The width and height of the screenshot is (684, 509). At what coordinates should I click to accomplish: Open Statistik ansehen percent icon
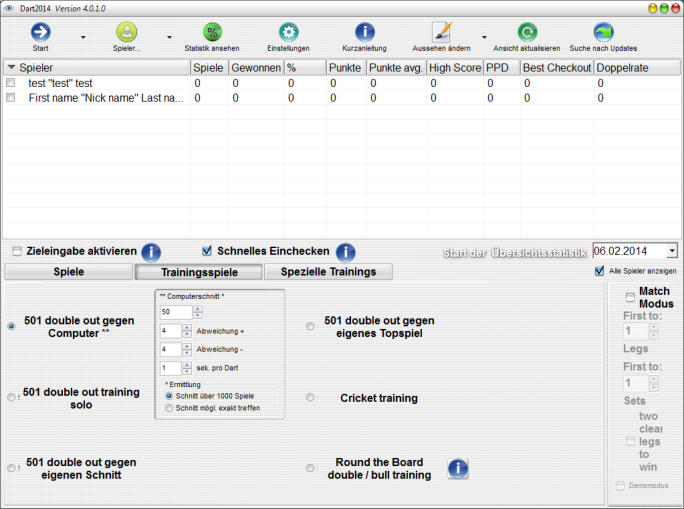212,32
